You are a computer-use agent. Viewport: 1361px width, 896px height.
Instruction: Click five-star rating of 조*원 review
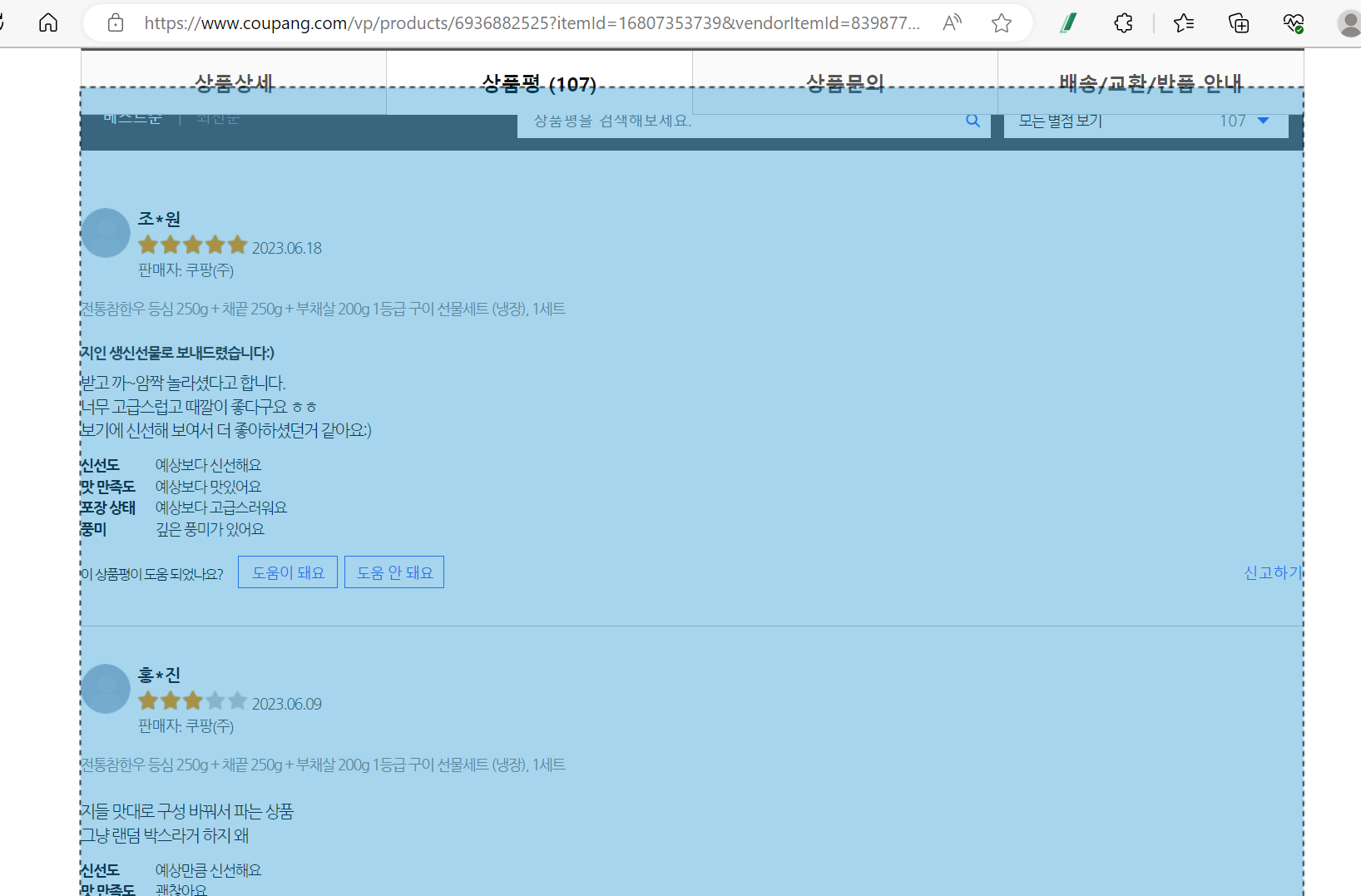pyautogui.click(x=193, y=245)
